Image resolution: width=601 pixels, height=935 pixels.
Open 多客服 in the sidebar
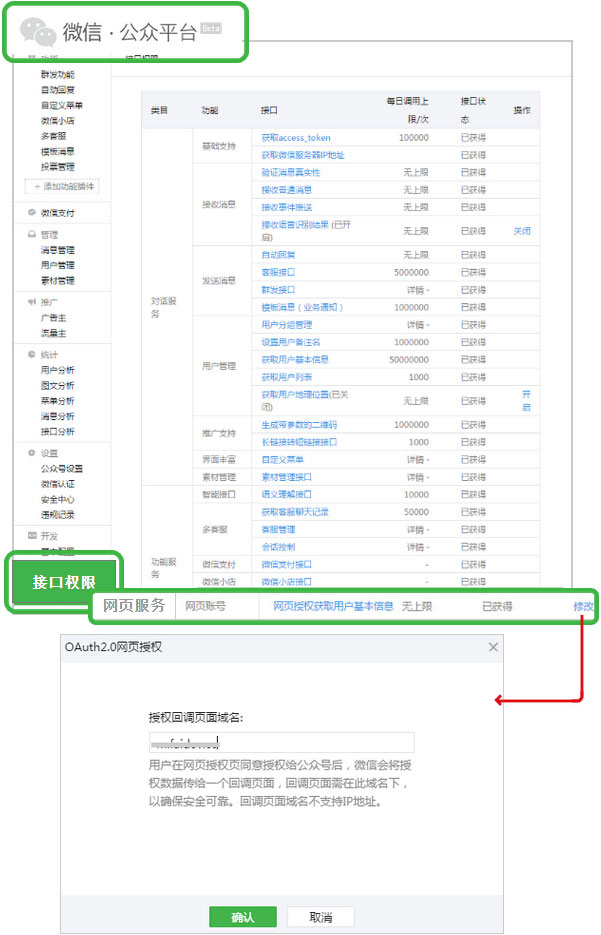click(x=54, y=136)
